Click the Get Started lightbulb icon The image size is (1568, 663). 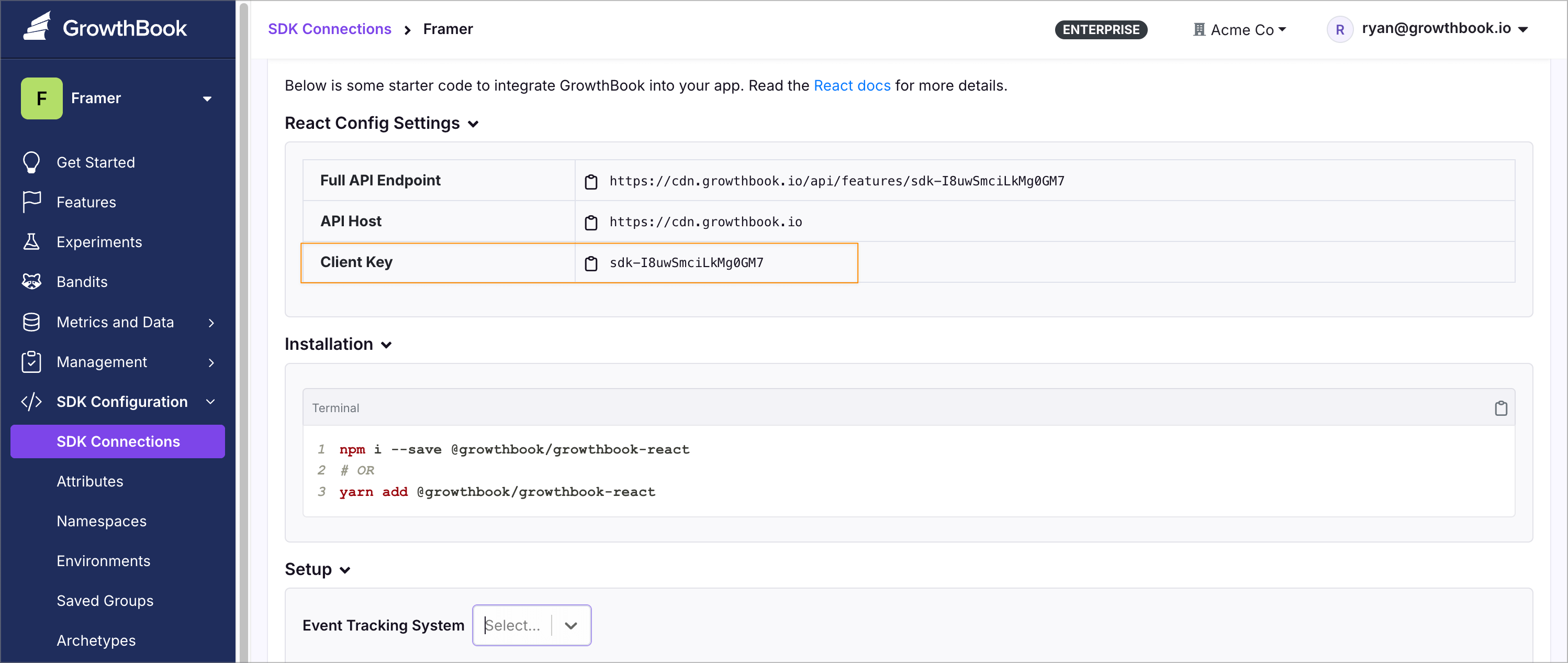(31, 162)
